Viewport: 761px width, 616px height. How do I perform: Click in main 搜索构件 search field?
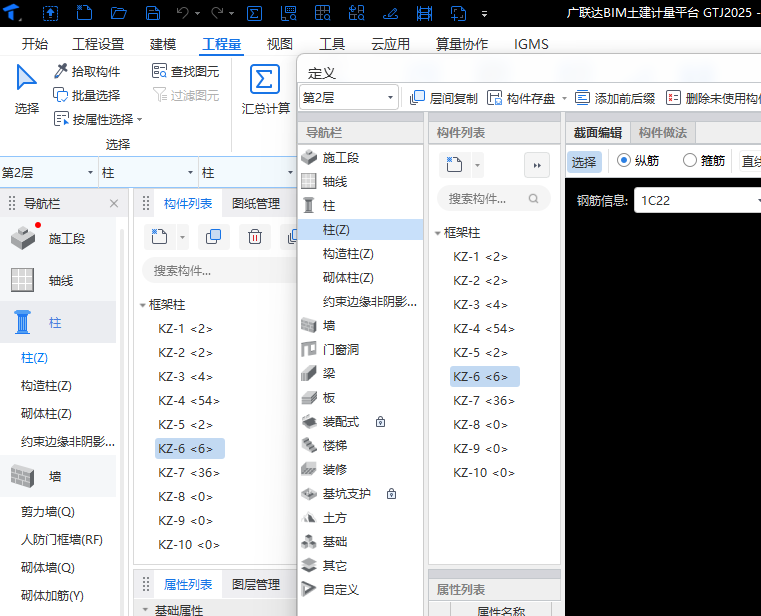219,270
